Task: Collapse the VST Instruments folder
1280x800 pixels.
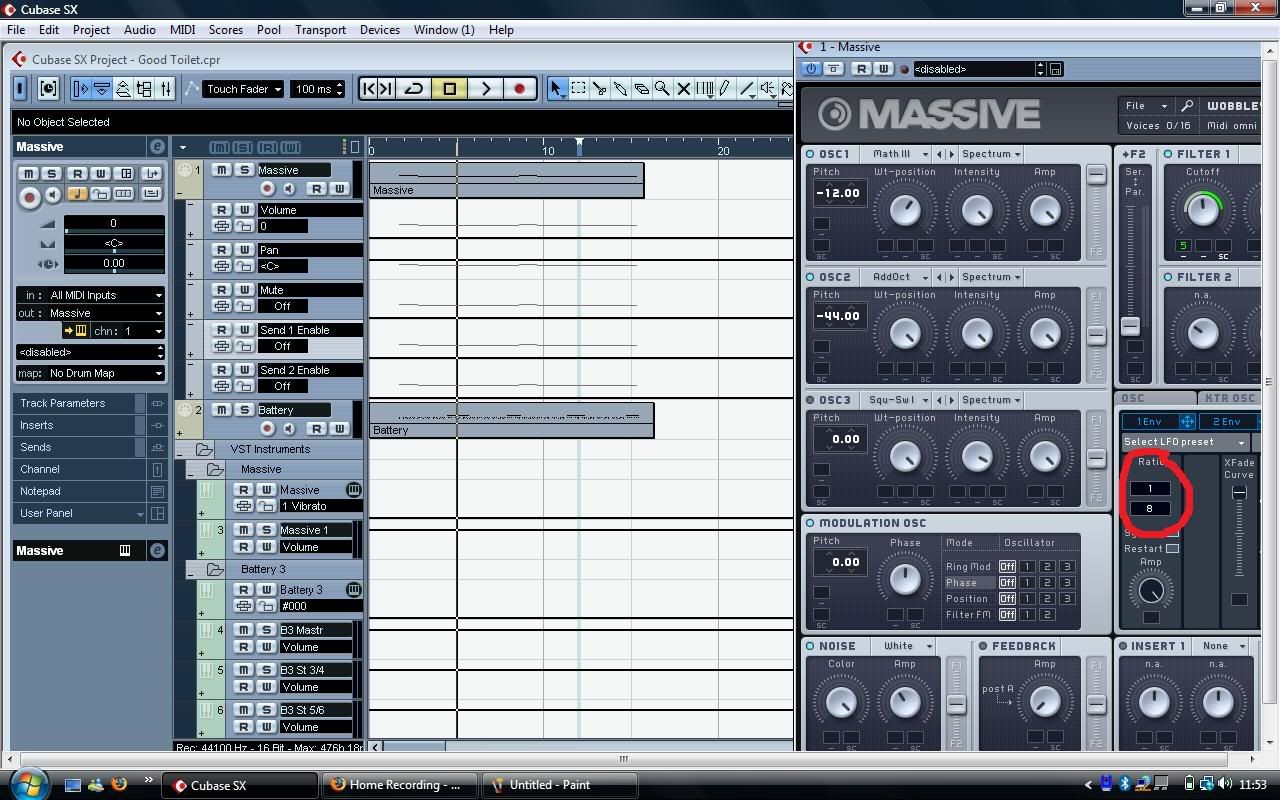Action: pyautogui.click(x=181, y=450)
